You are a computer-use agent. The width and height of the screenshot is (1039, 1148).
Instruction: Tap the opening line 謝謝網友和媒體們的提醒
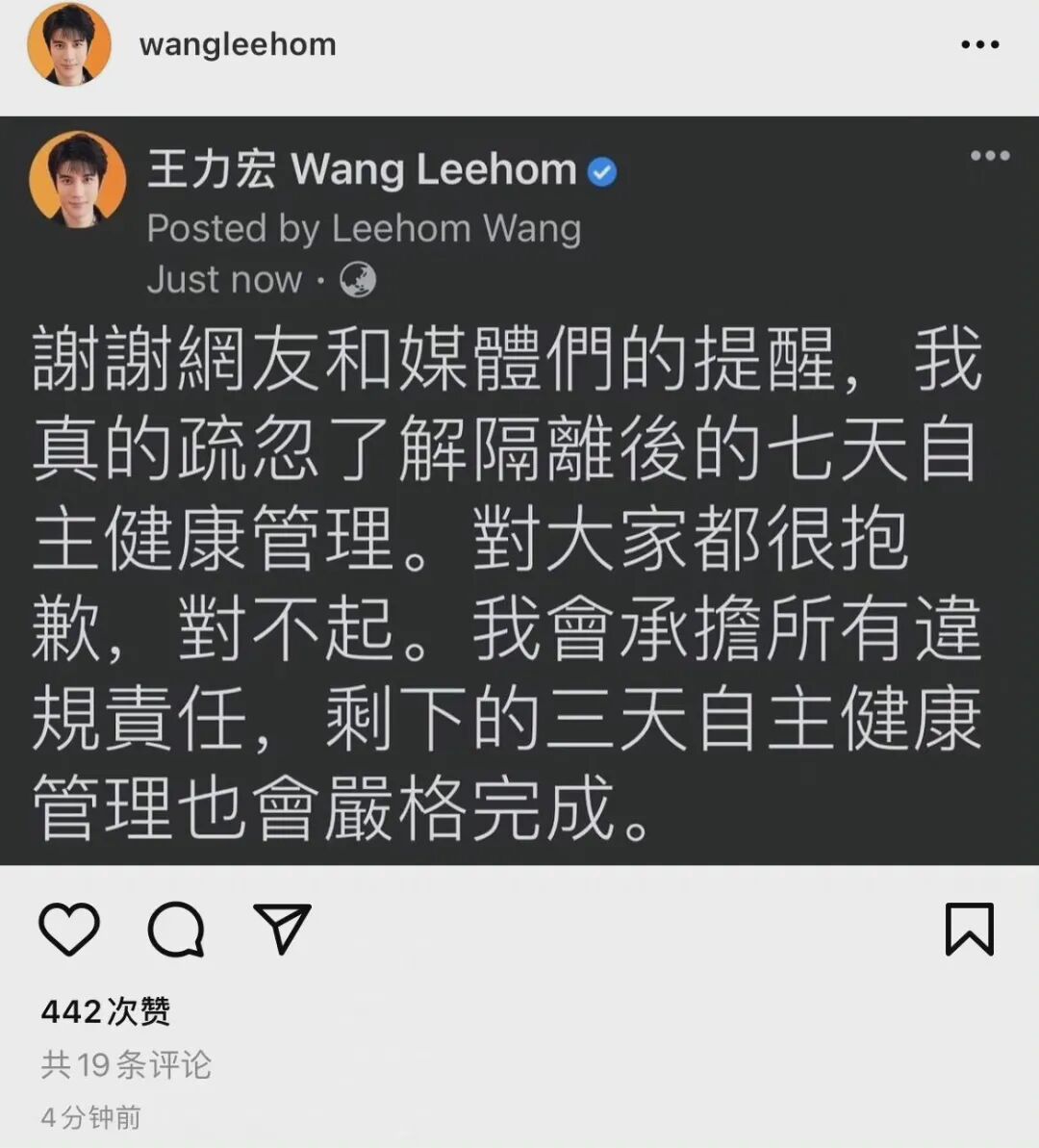[x=434, y=358]
